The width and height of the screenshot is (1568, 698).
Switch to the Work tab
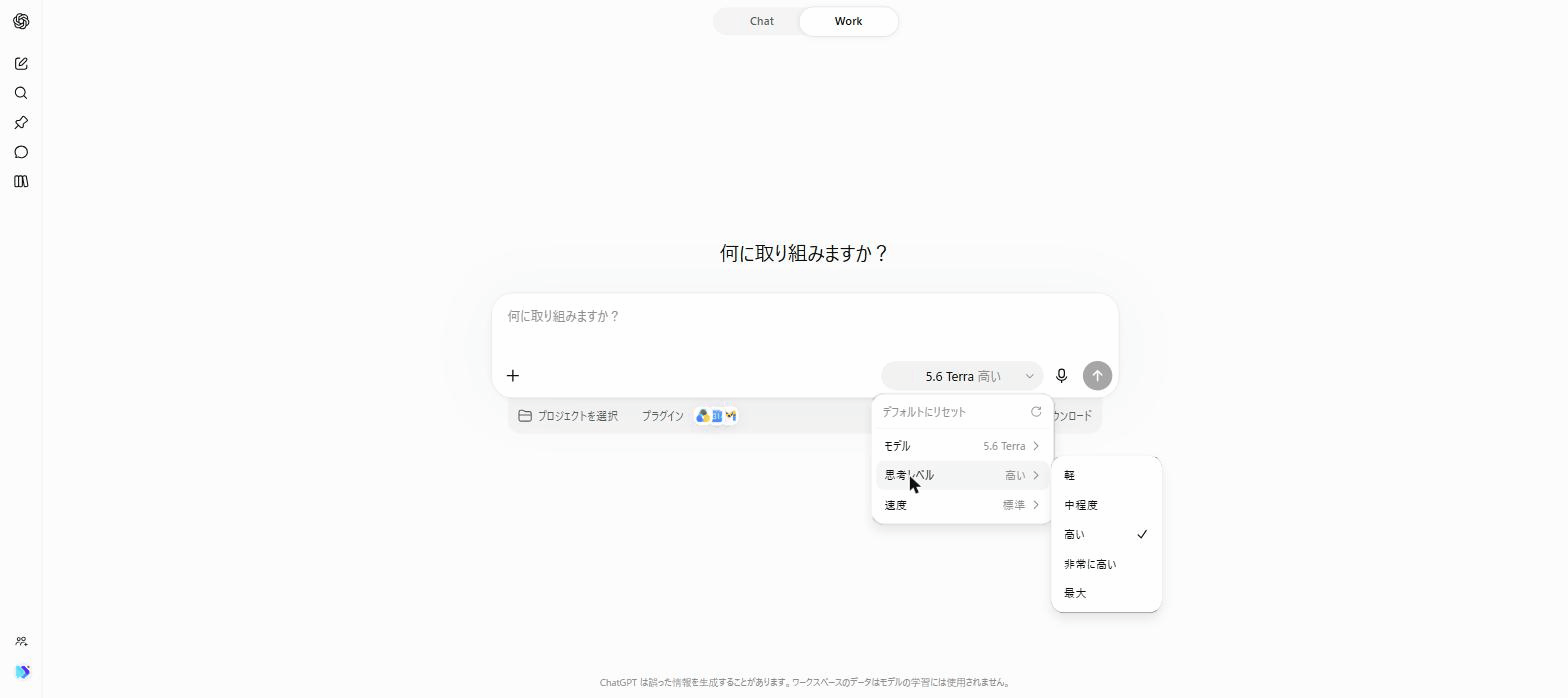(x=848, y=21)
